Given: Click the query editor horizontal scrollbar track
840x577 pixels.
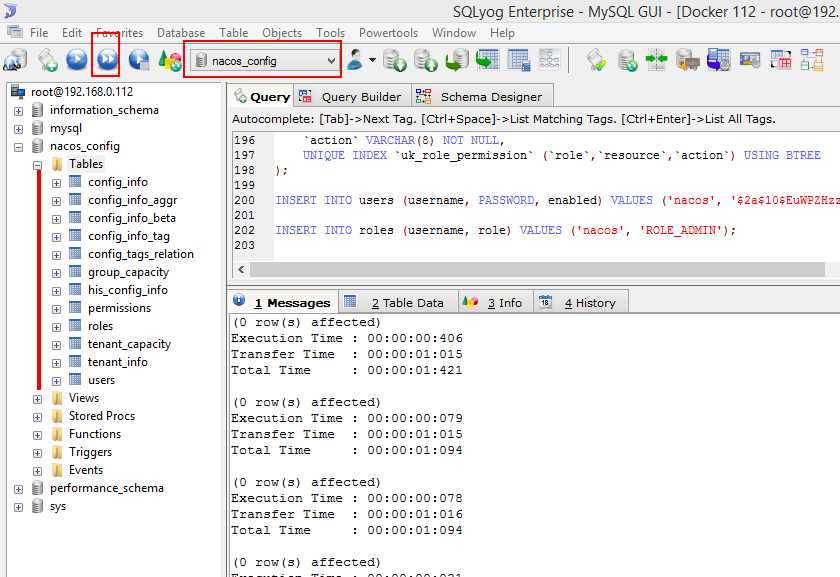Looking at the screenshot, I should (x=537, y=269).
